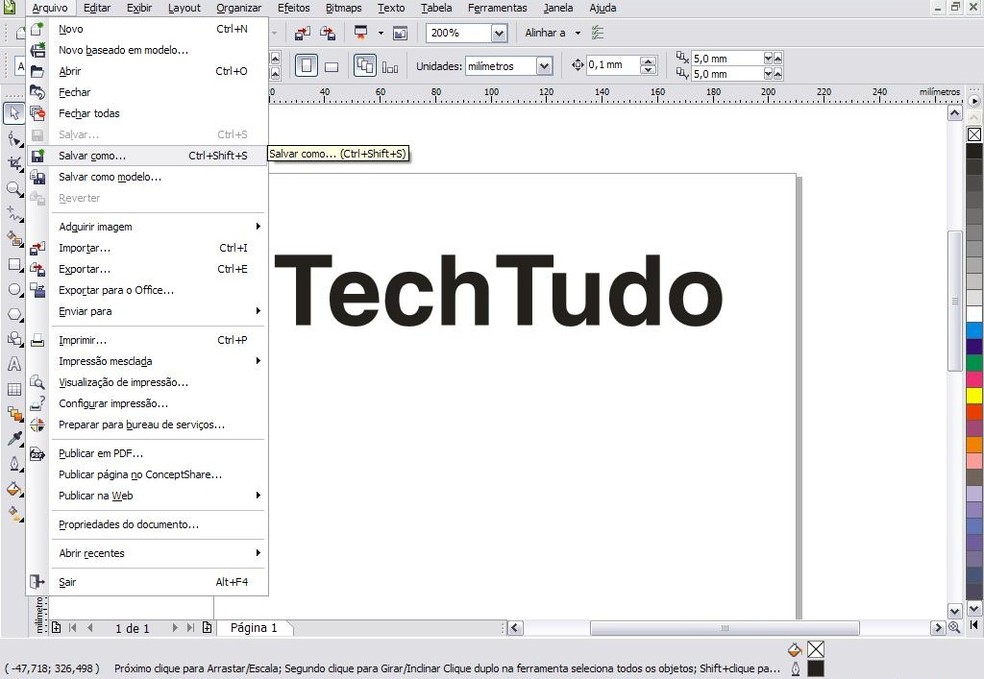
Task: Select the Interactive fill tool
Action: (x=14, y=514)
